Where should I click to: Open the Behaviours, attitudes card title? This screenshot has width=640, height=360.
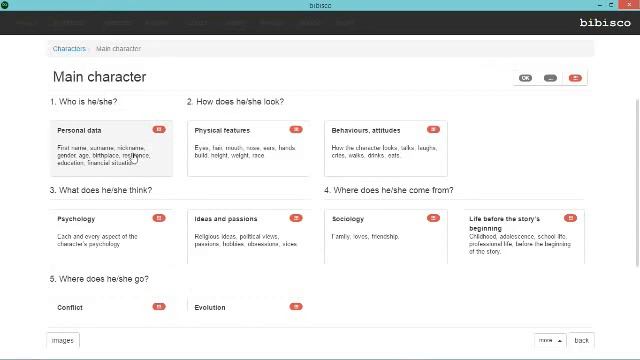(x=366, y=131)
